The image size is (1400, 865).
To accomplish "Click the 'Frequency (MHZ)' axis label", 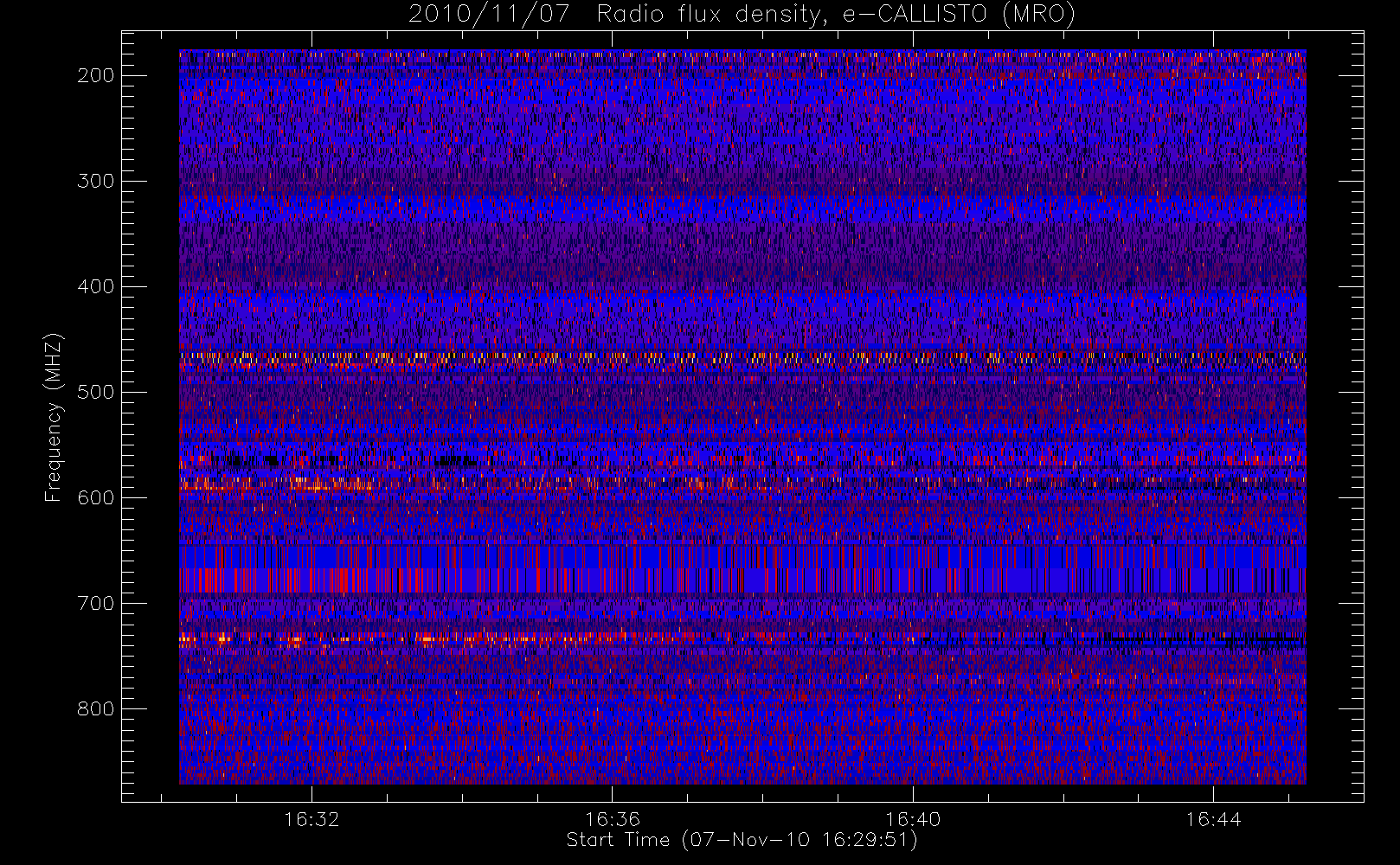I will [x=55, y=417].
